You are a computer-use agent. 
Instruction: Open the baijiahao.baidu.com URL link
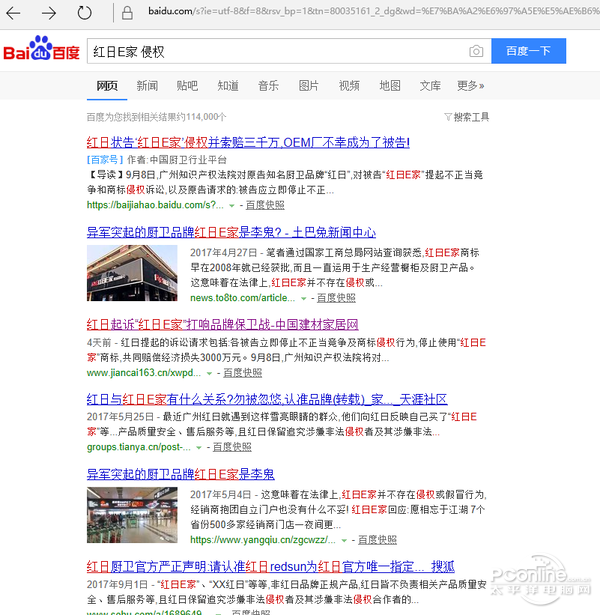coord(155,205)
